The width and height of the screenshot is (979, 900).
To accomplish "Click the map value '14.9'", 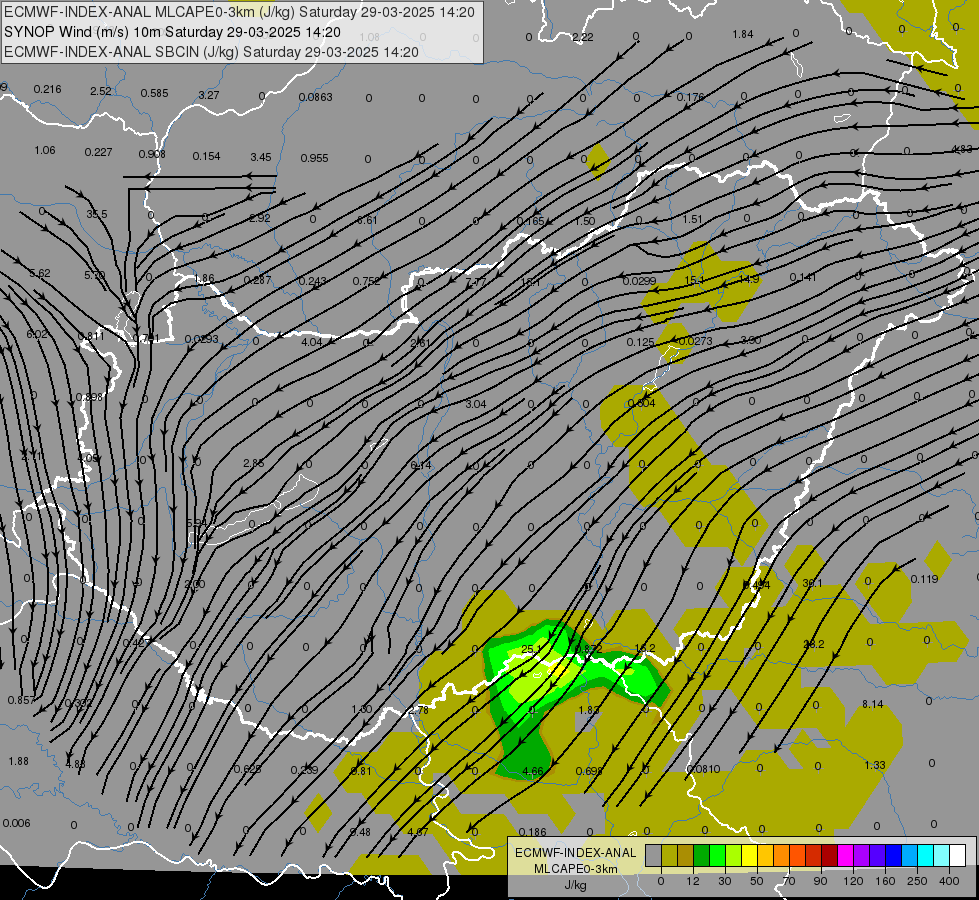I will (x=749, y=279).
